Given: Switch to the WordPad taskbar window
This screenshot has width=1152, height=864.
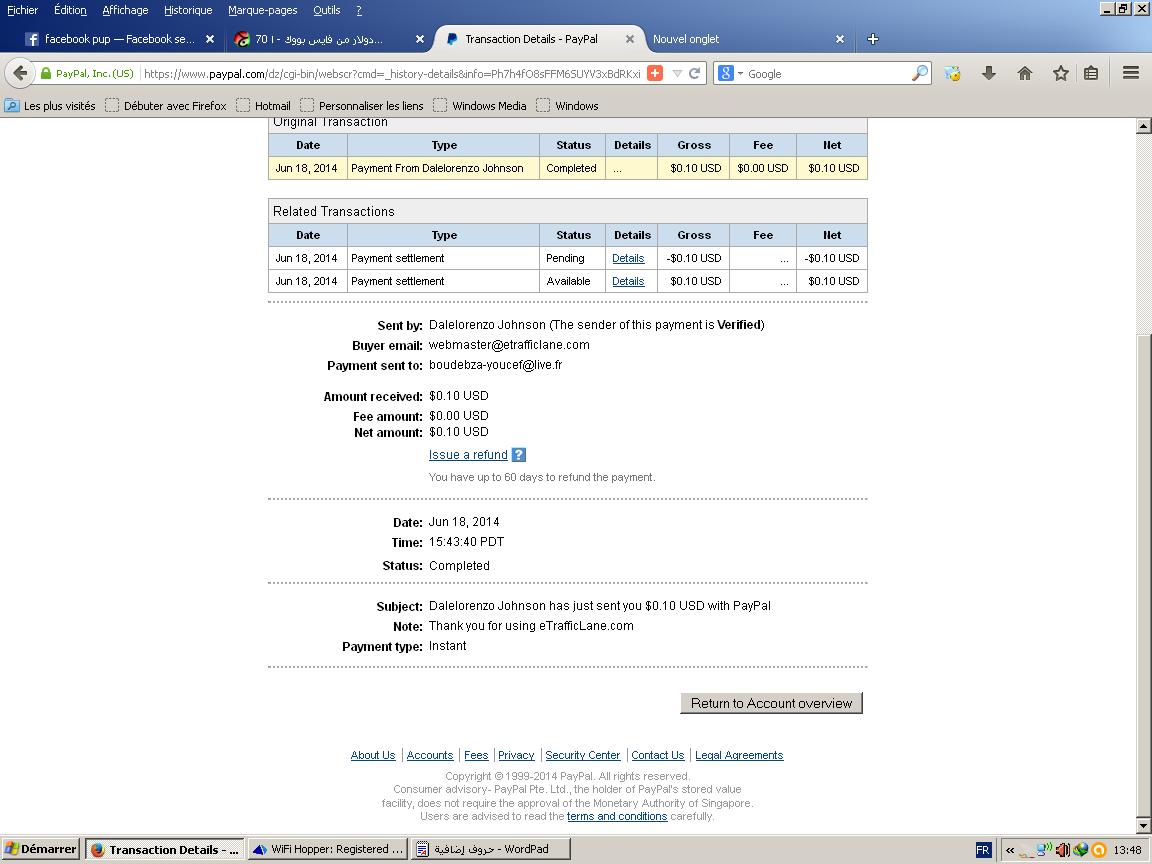Looking at the screenshot, I should click(491, 849).
